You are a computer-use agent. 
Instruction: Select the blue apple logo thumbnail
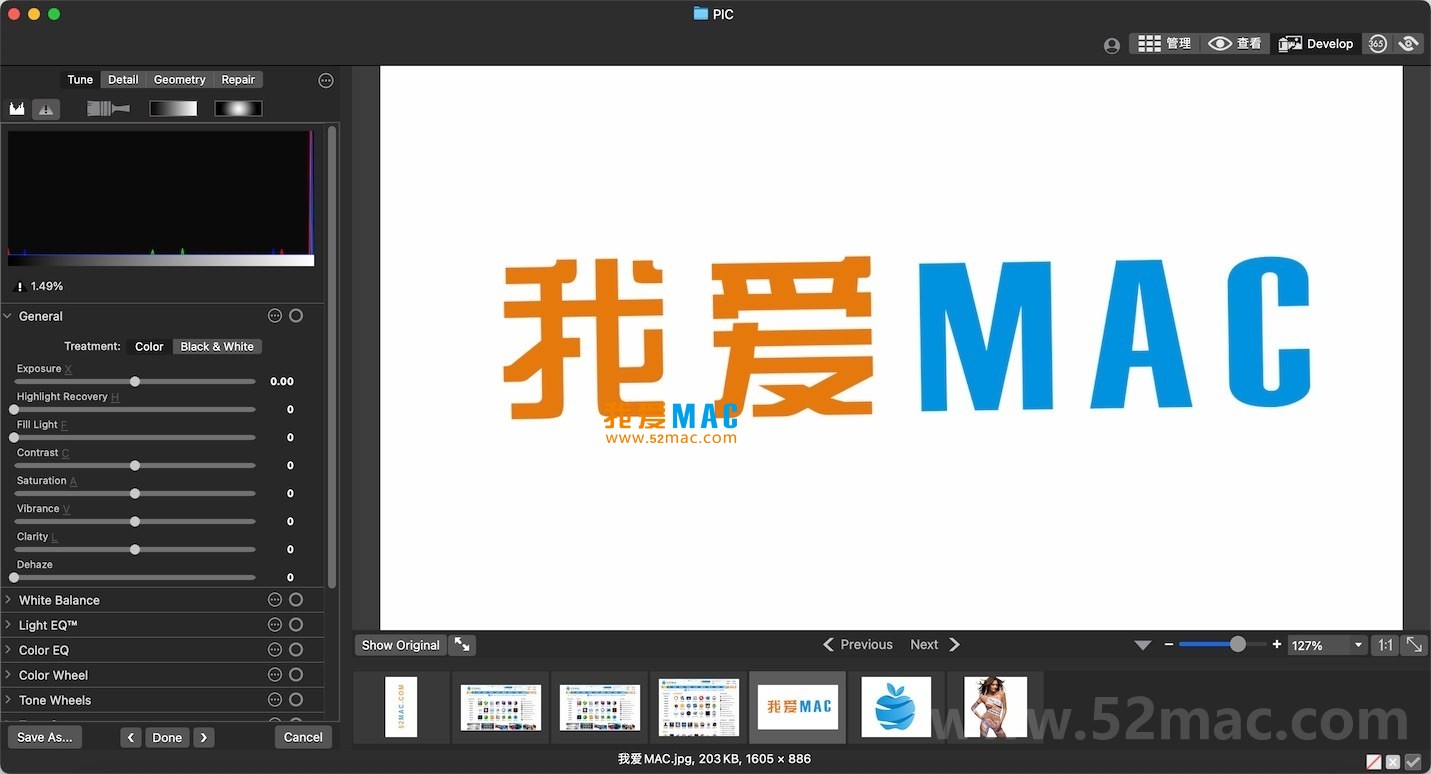click(896, 707)
